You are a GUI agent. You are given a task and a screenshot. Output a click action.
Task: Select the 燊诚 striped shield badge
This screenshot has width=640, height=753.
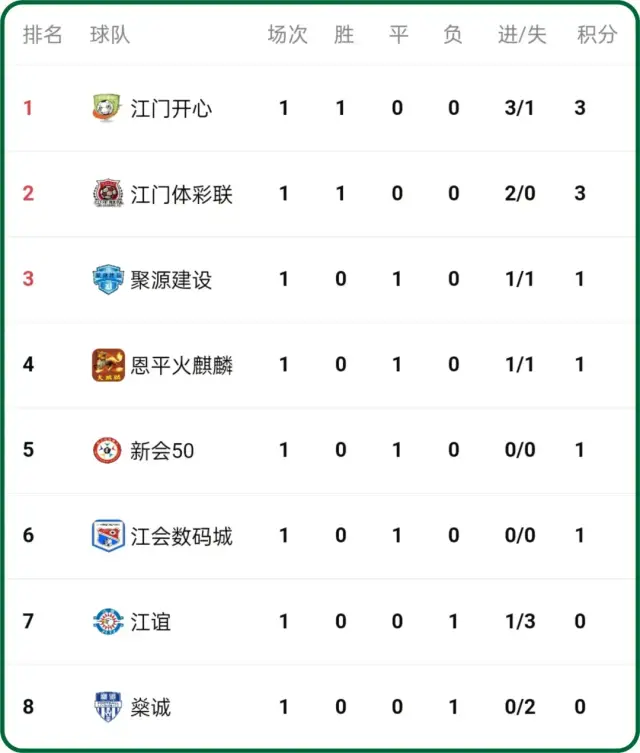108,707
